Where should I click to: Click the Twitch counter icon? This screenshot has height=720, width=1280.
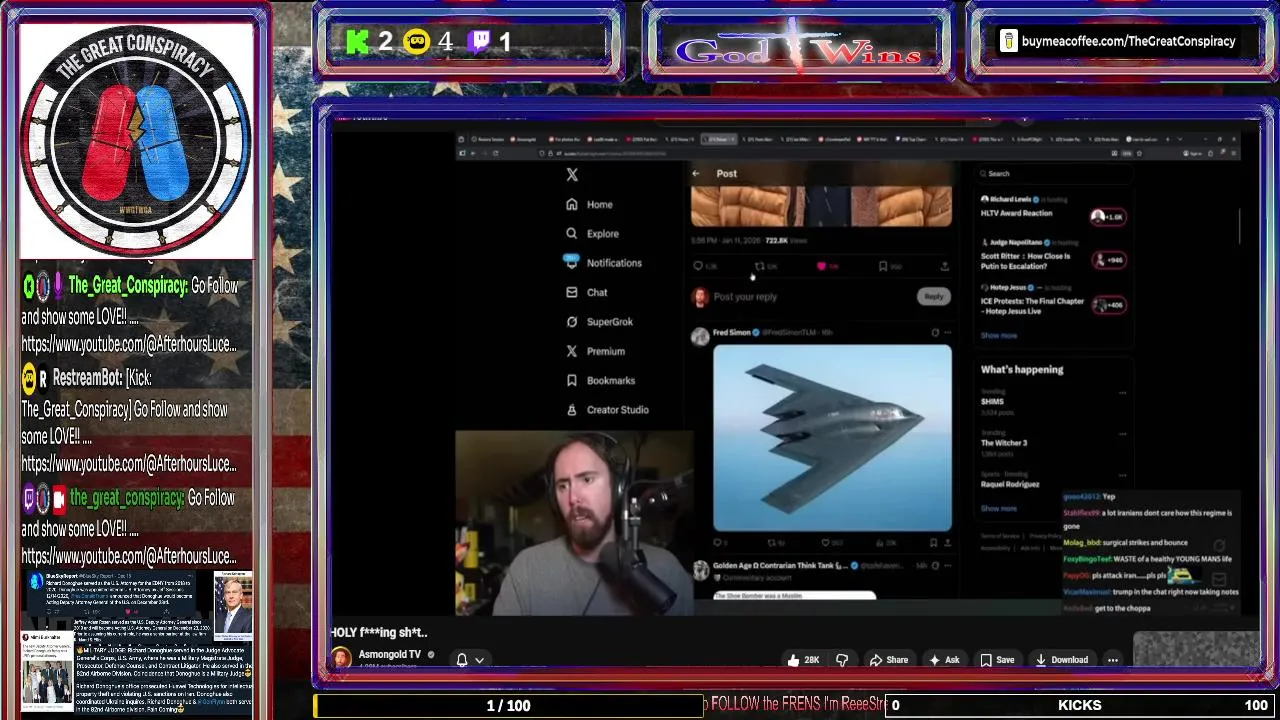click(479, 42)
